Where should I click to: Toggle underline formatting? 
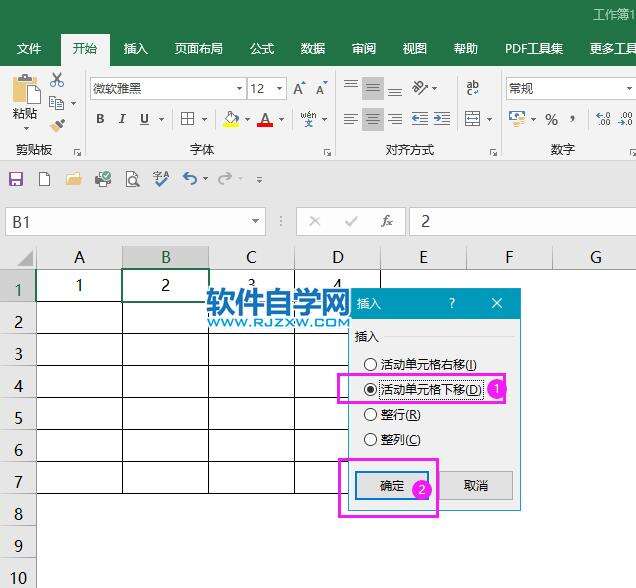click(144, 119)
